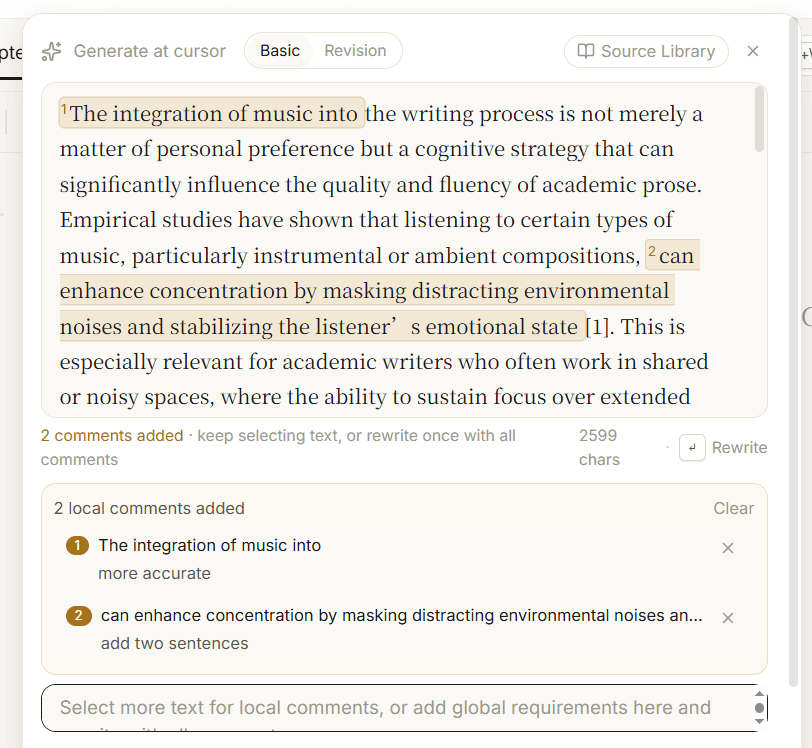Remove comment 2 'can enhance concentration'
Screen dimensions: 812x748
(x=728, y=618)
